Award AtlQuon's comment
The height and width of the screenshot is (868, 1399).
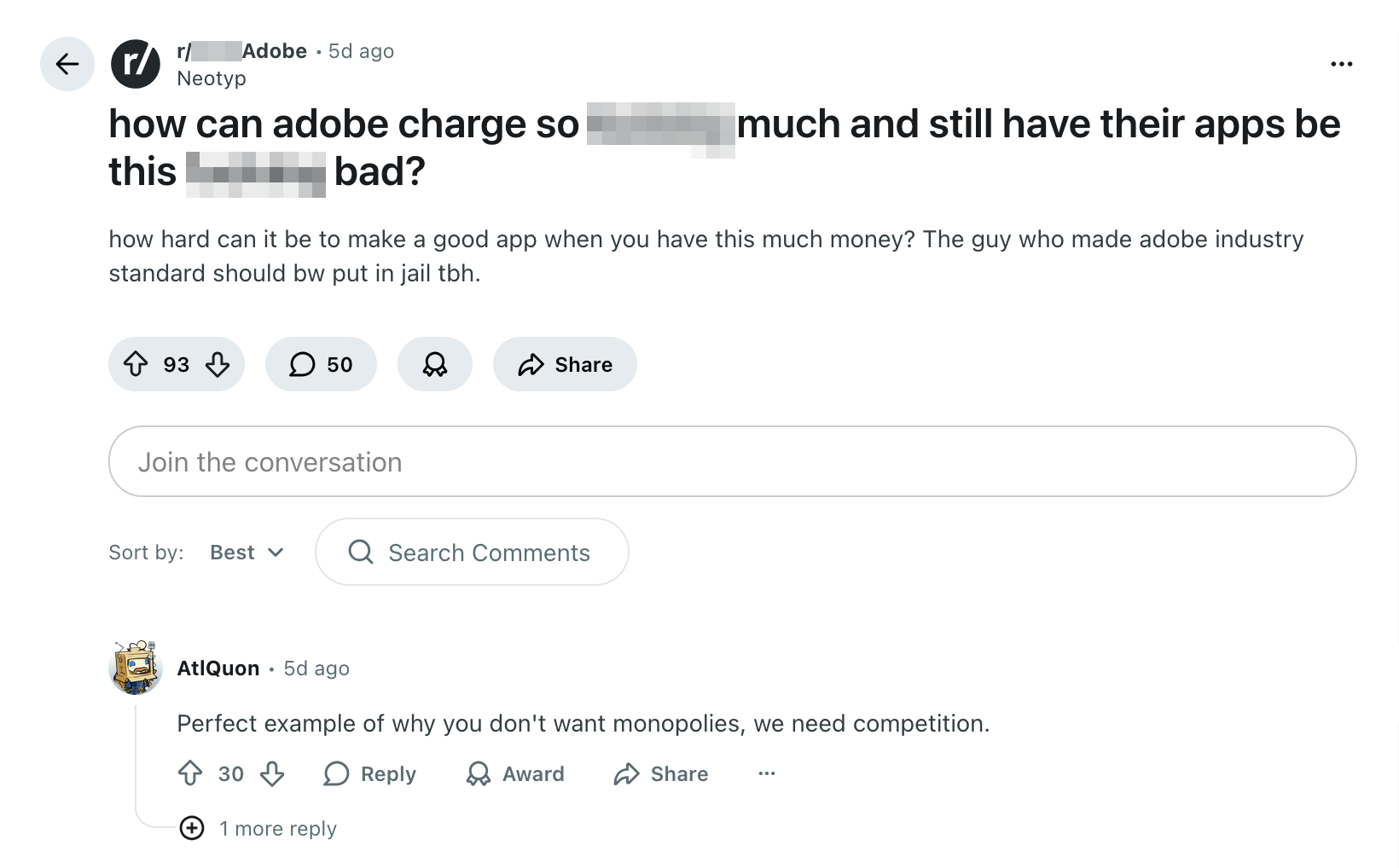[515, 773]
